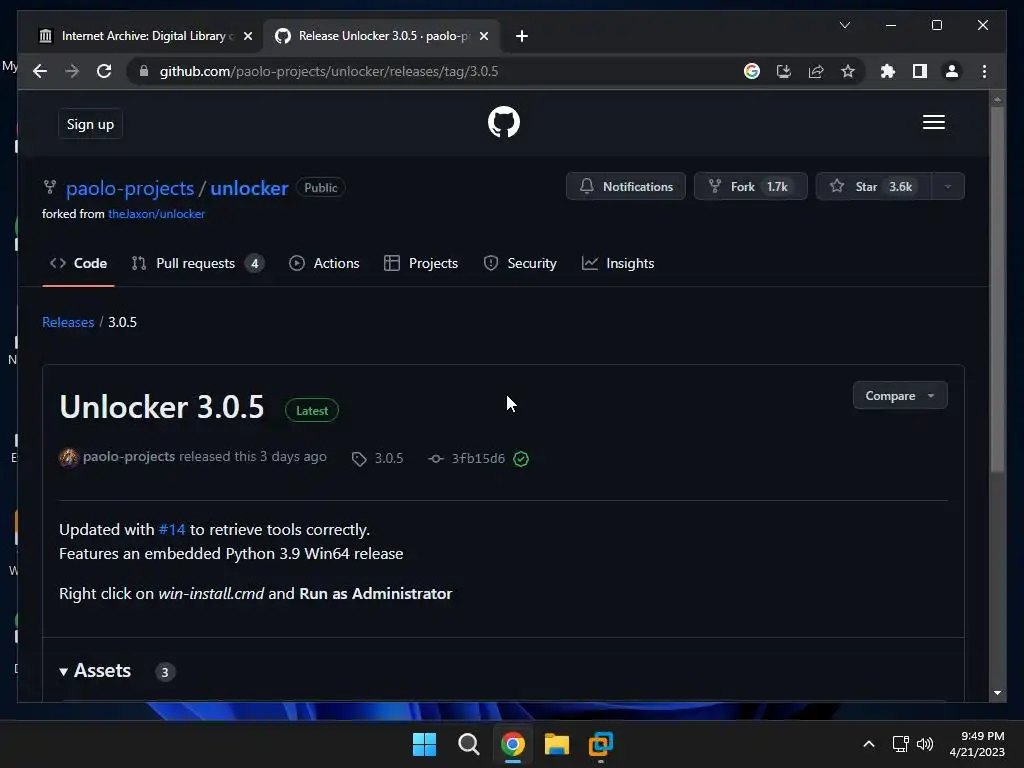Open the Insights tab

point(618,263)
